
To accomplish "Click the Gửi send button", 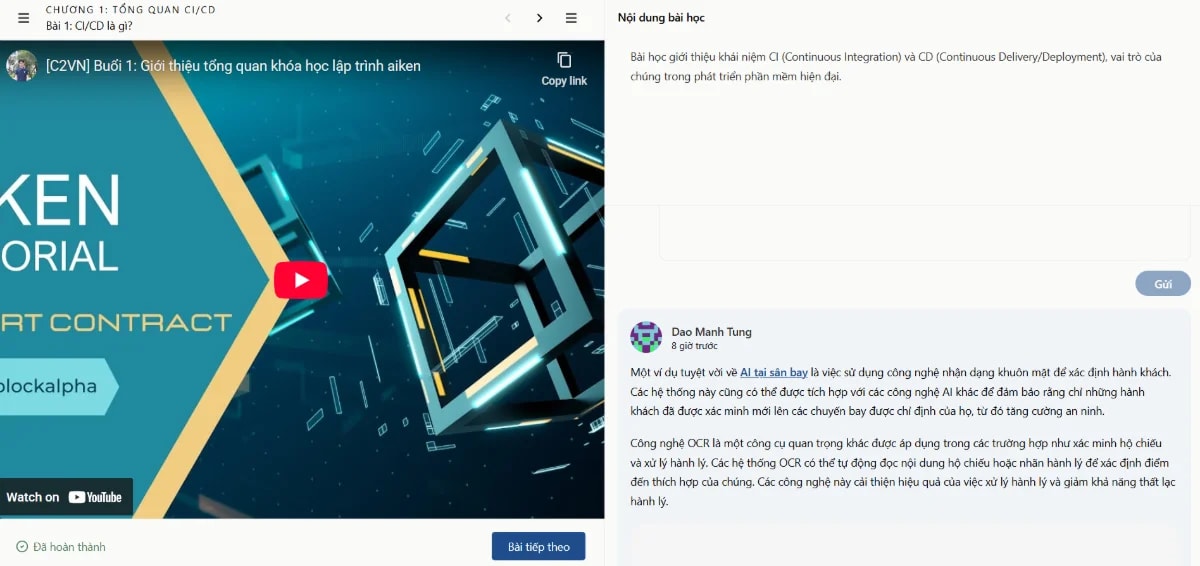I will [1163, 284].
